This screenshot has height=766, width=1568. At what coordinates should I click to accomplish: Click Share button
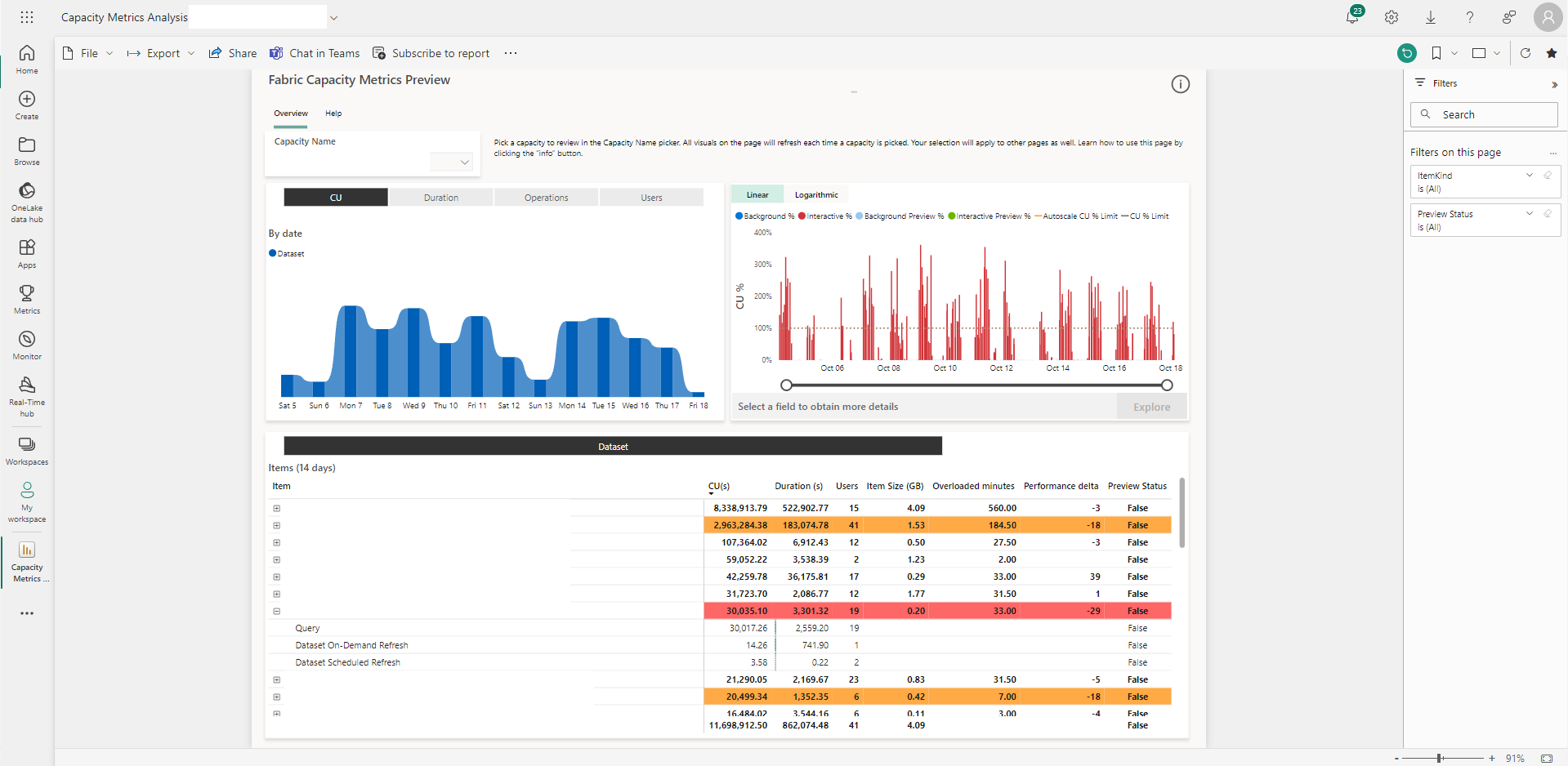233,53
